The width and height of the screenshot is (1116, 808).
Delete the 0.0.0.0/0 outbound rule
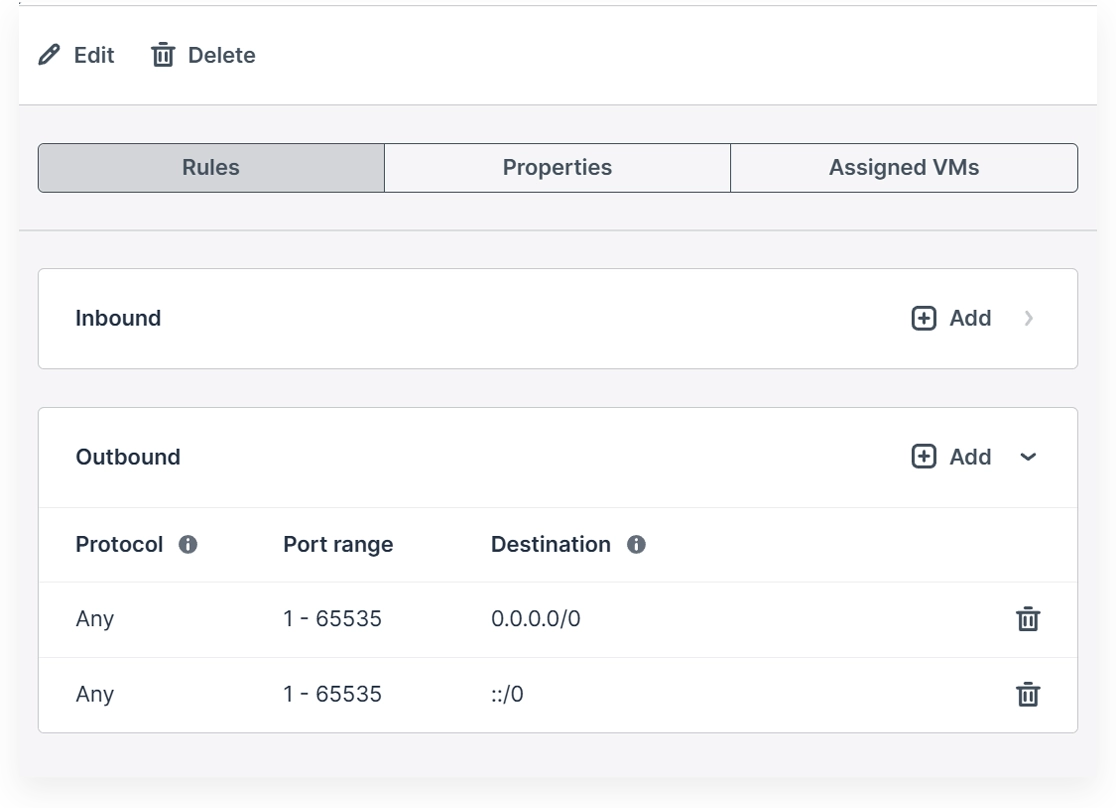(x=1027, y=619)
